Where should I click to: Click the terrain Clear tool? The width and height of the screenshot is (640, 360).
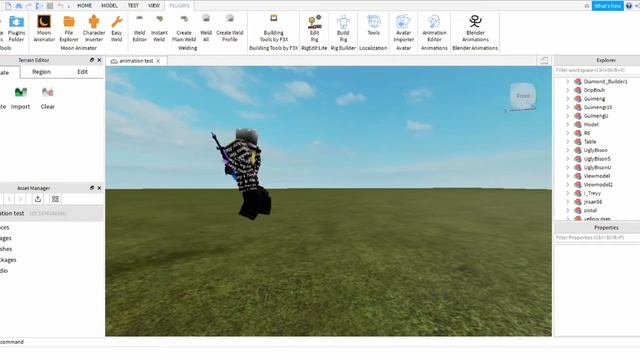point(47,98)
